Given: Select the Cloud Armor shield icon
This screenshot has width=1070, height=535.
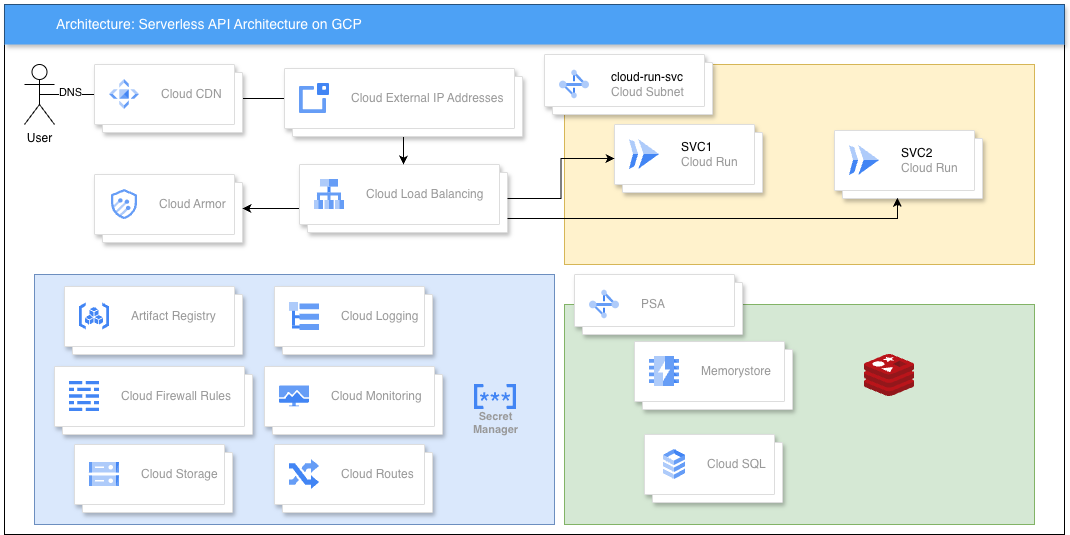Looking at the screenshot, I should click(x=124, y=203).
